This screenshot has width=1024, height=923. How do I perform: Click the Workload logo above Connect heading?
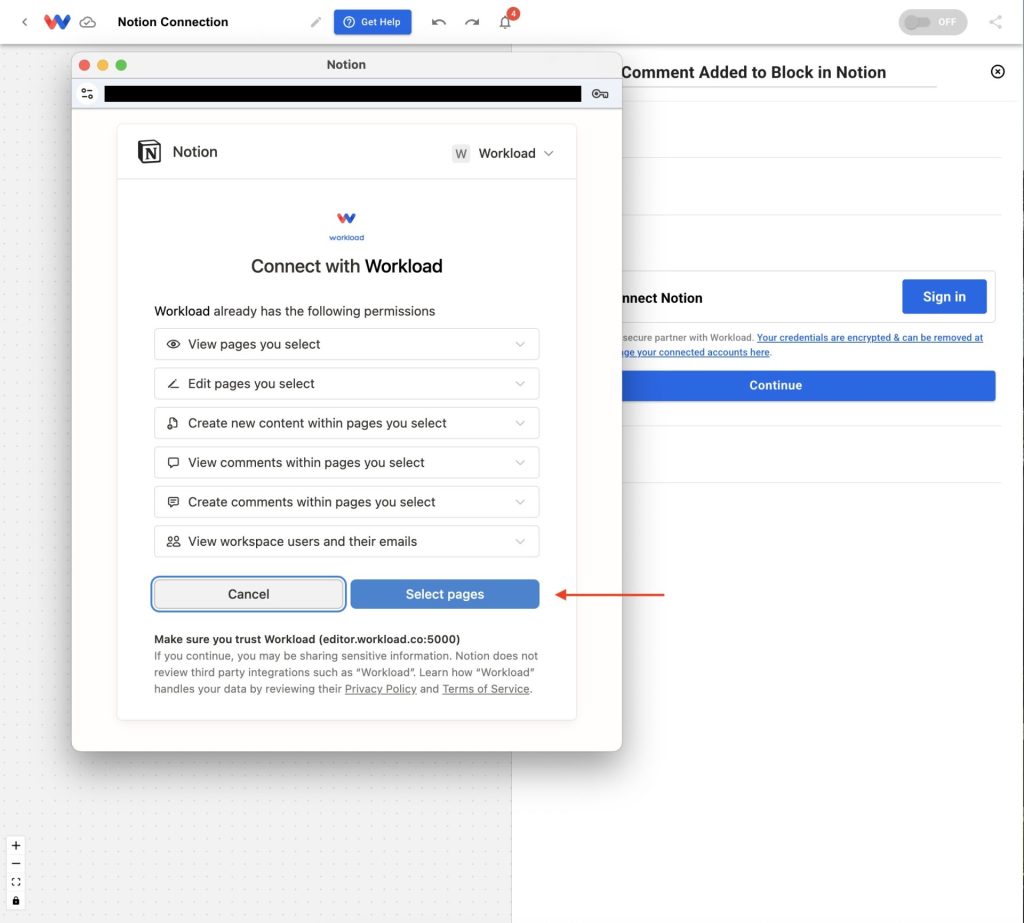(x=346, y=226)
